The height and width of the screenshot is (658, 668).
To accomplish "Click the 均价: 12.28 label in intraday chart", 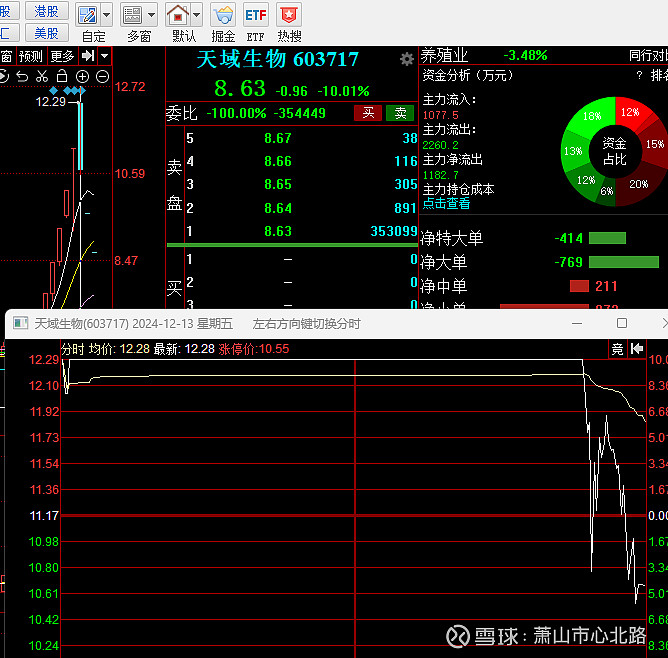I will (x=119, y=349).
